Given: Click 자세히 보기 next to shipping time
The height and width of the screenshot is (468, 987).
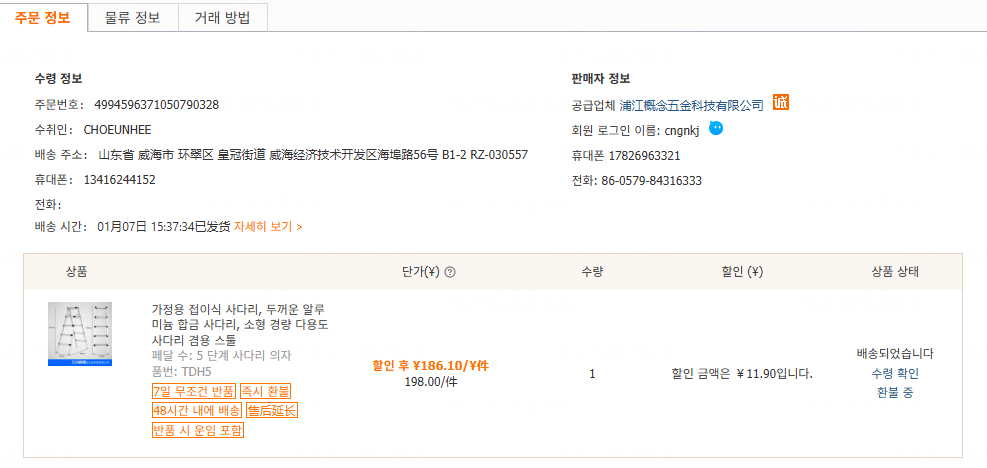Looking at the screenshot, I should 268,227.
